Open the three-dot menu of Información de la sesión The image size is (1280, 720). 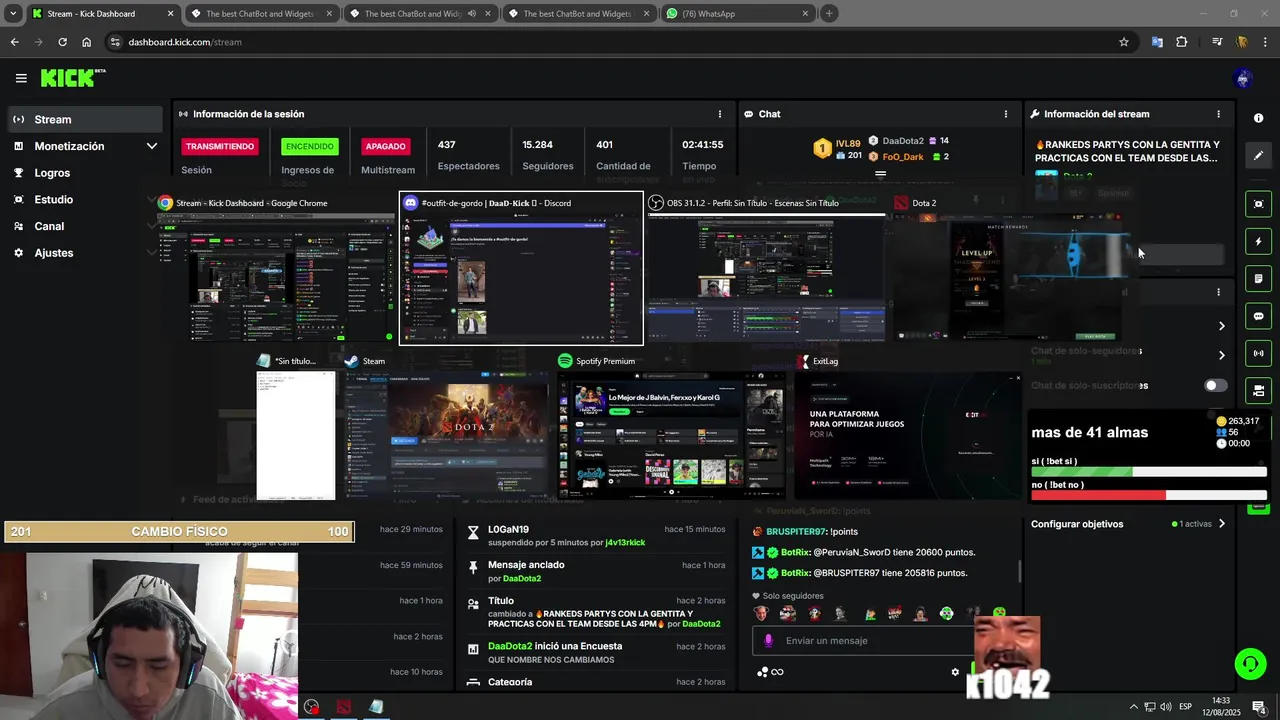(x=719, y=114)
